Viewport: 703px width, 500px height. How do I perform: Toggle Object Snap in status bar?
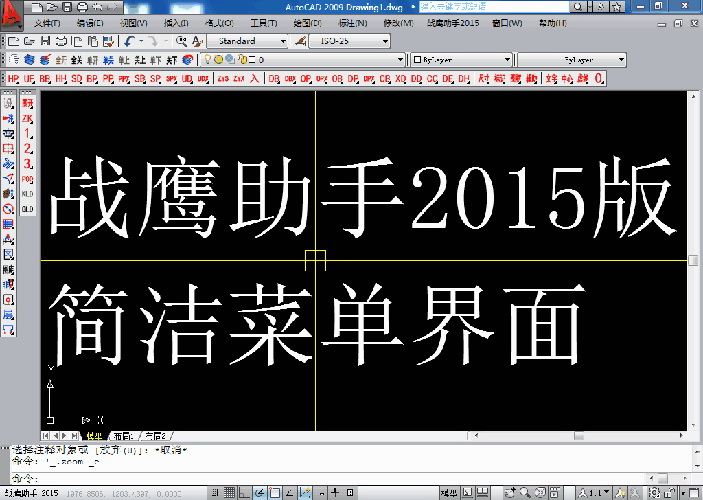point(274,493)
